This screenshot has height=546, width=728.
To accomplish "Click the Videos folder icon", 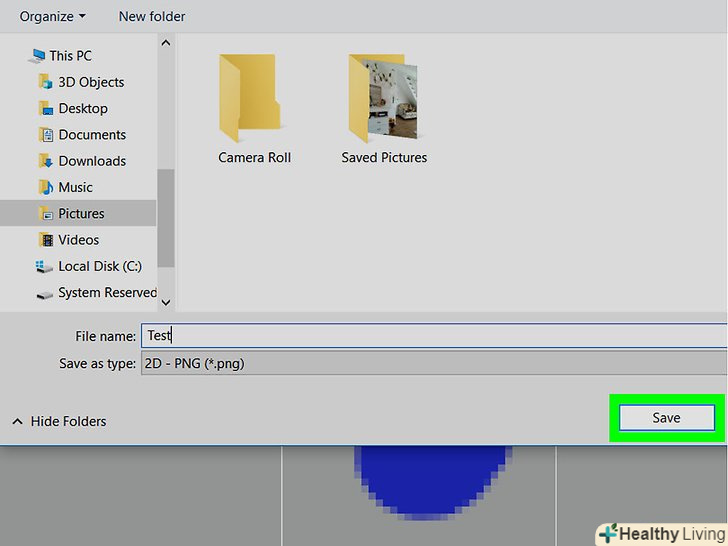I will click(x=46, y=240).
